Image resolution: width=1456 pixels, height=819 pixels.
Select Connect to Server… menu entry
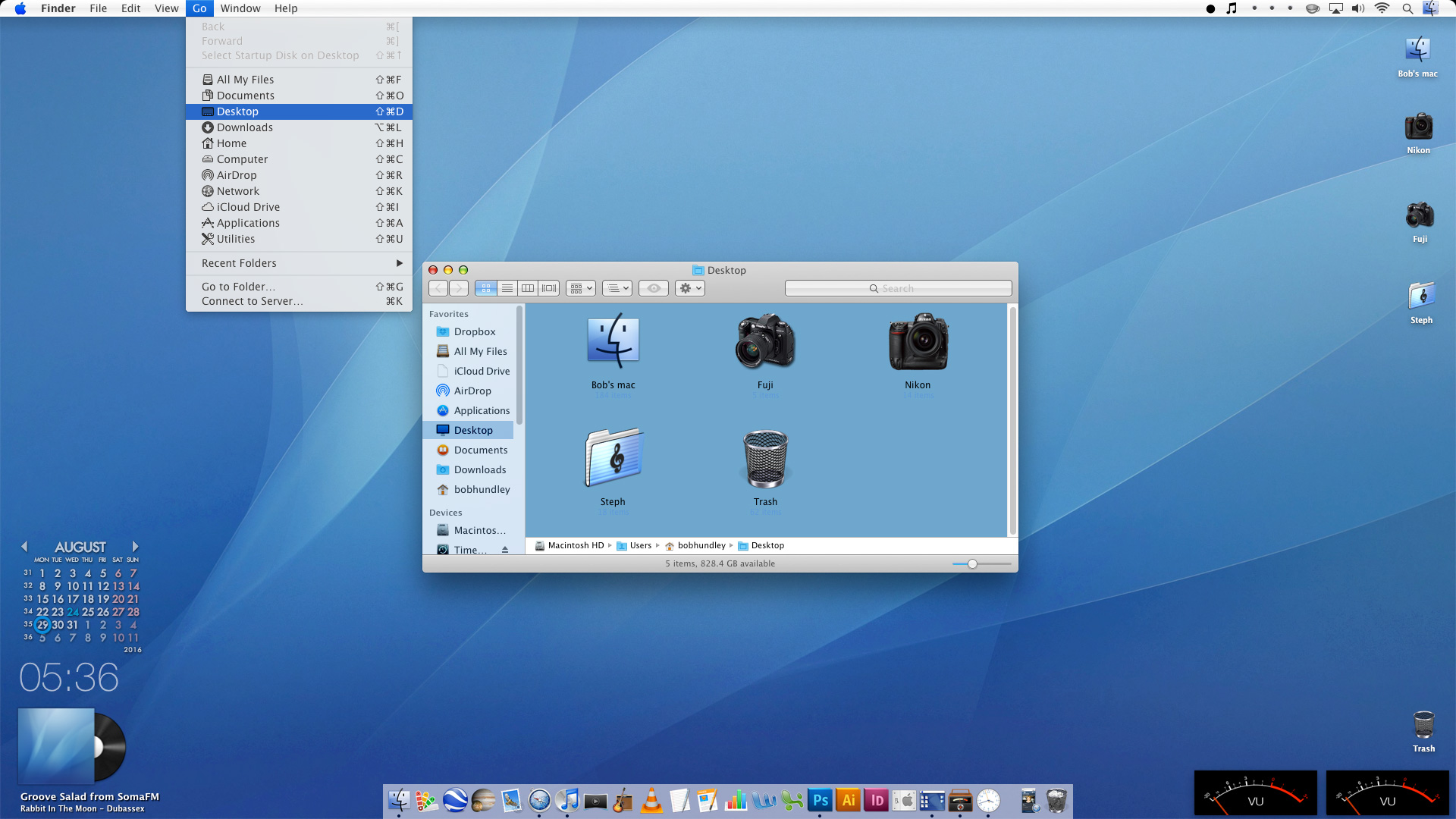click(299, 301)
